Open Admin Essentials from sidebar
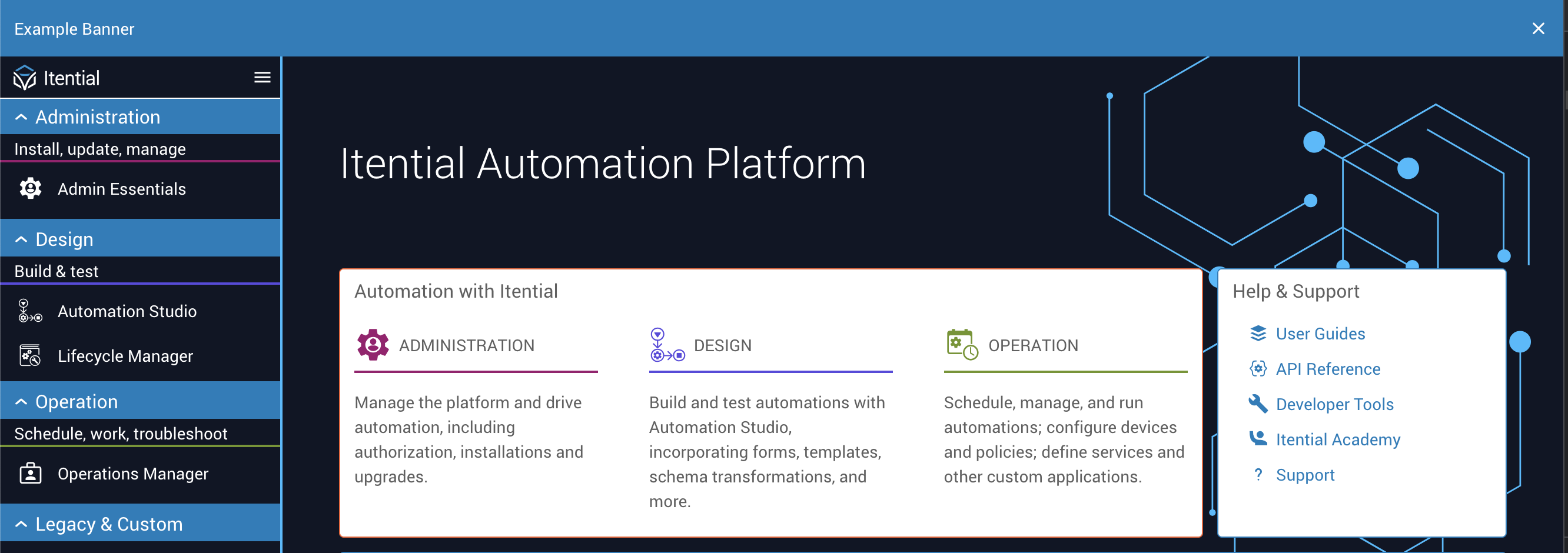 [121, 189]
